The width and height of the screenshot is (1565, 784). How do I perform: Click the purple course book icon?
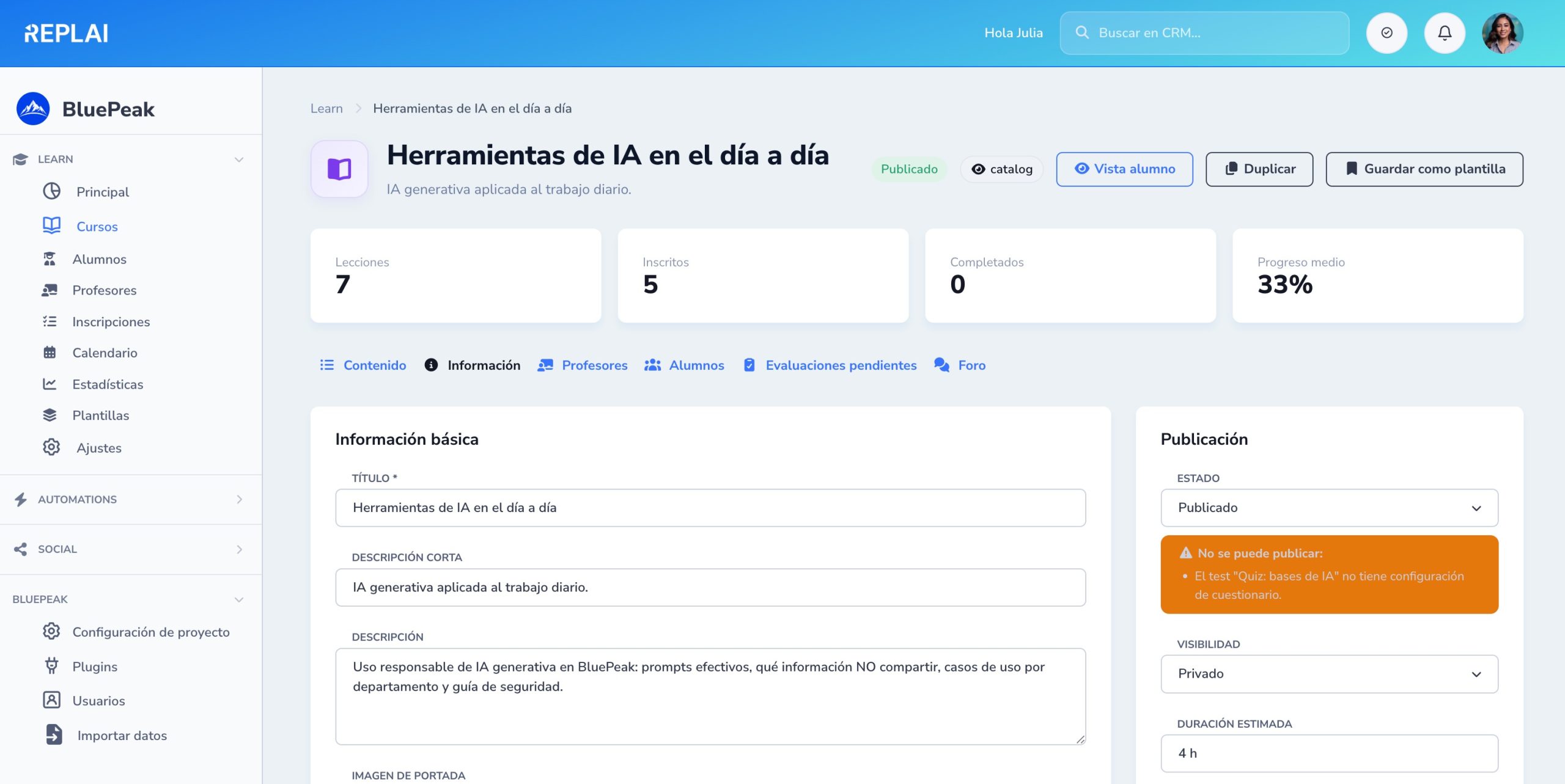(x=339, y=169)
